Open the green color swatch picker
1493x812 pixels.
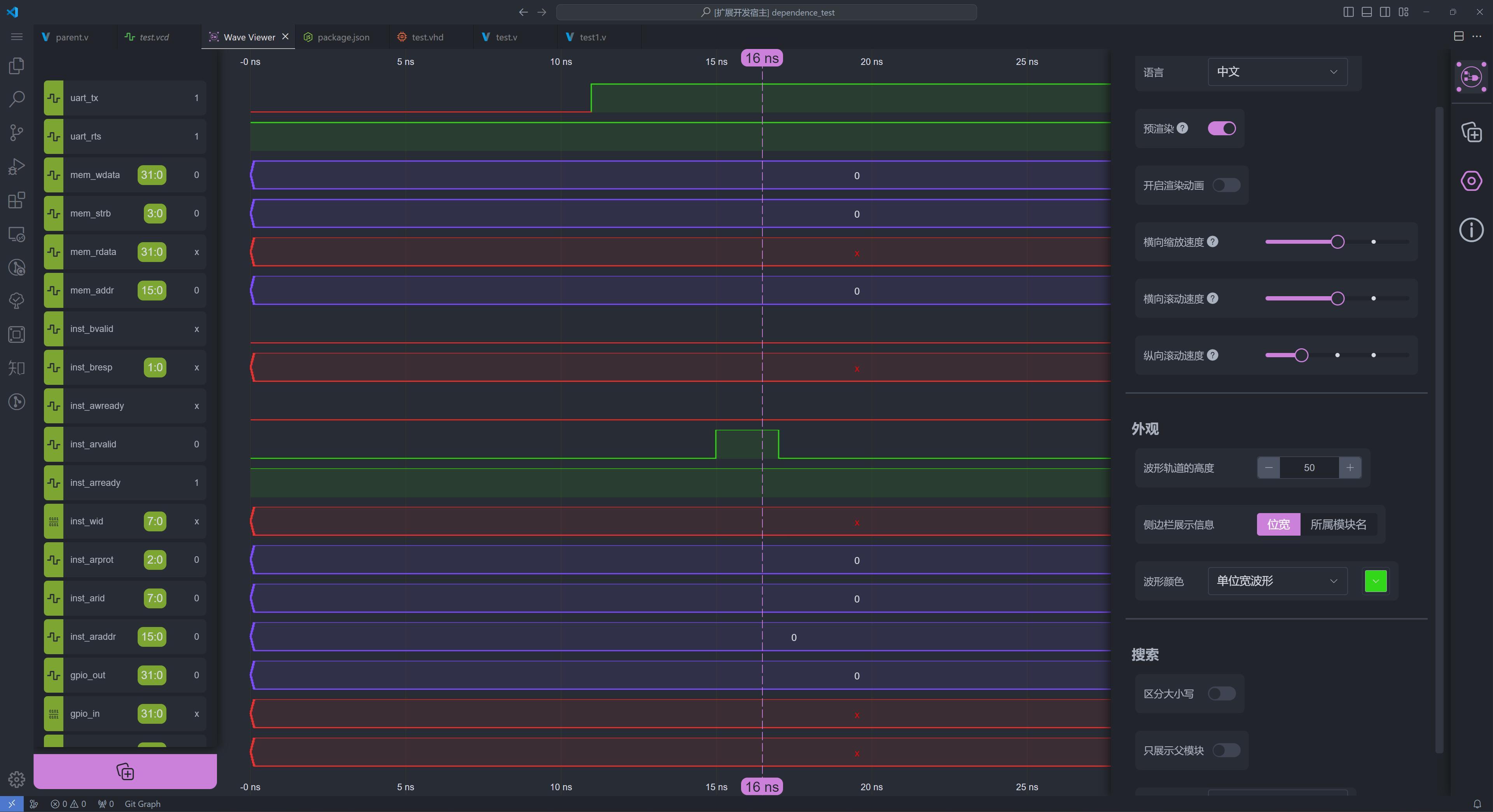point(1375,581)
